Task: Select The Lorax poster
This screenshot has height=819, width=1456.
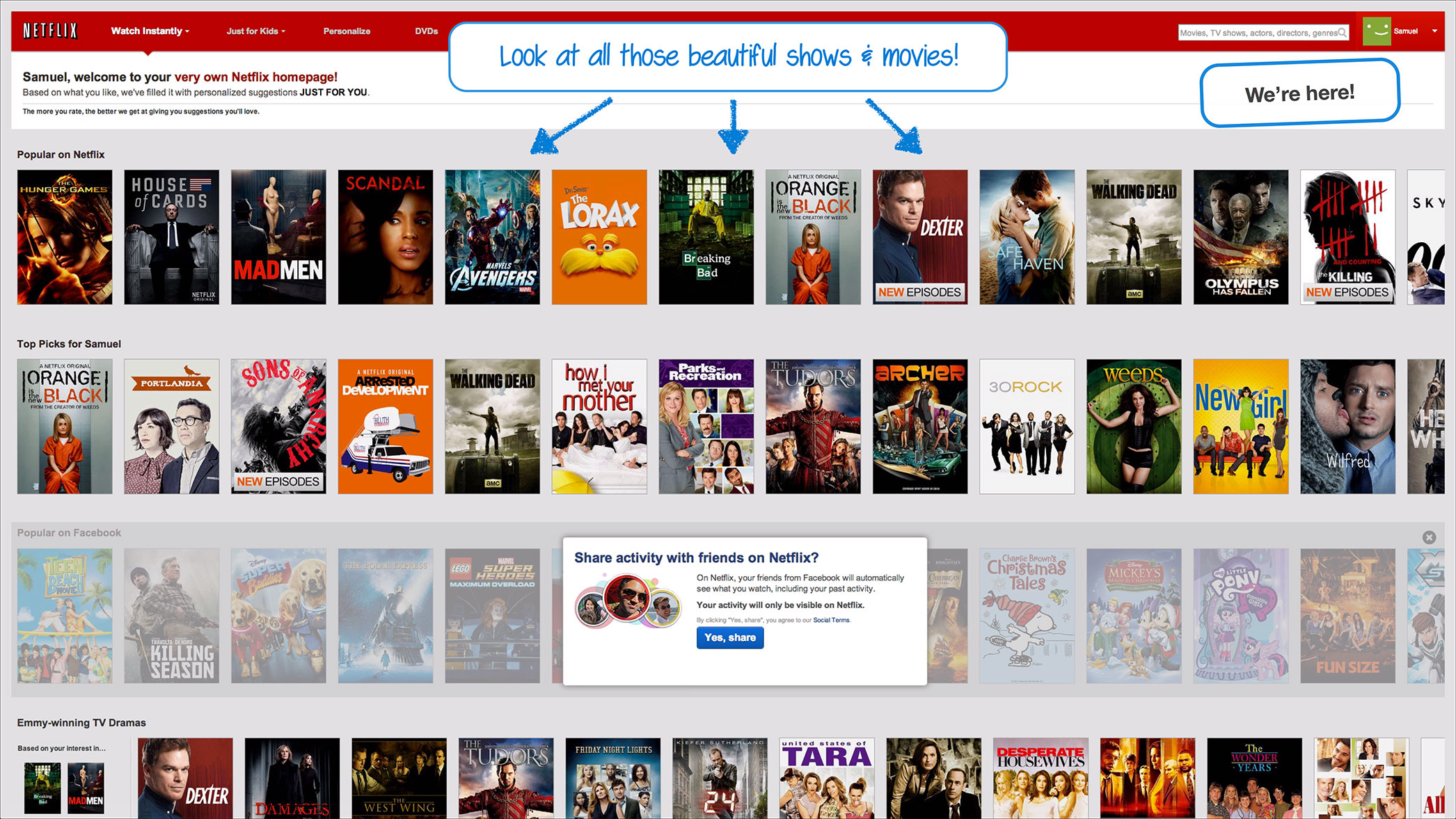Action: pos(599,237)
